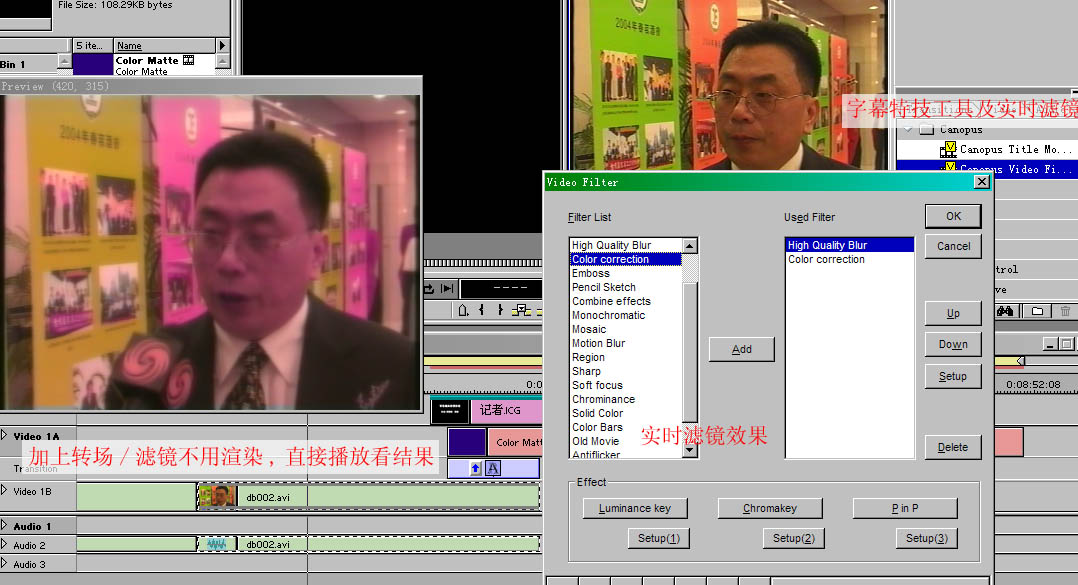Click the P in P effect button
The width and height of the screenshot is (1078, 585).
(905, 508)
